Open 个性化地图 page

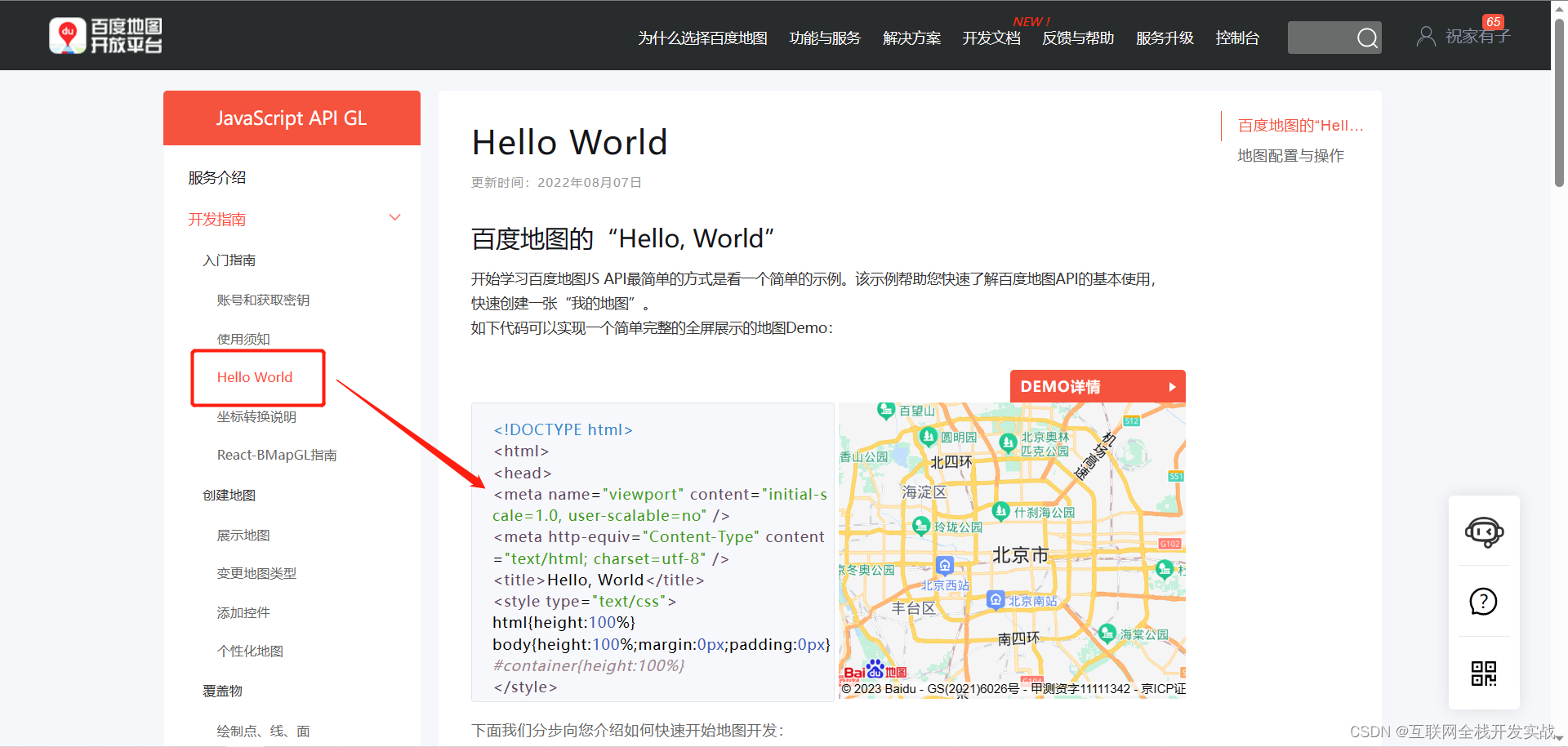point(250,651)
